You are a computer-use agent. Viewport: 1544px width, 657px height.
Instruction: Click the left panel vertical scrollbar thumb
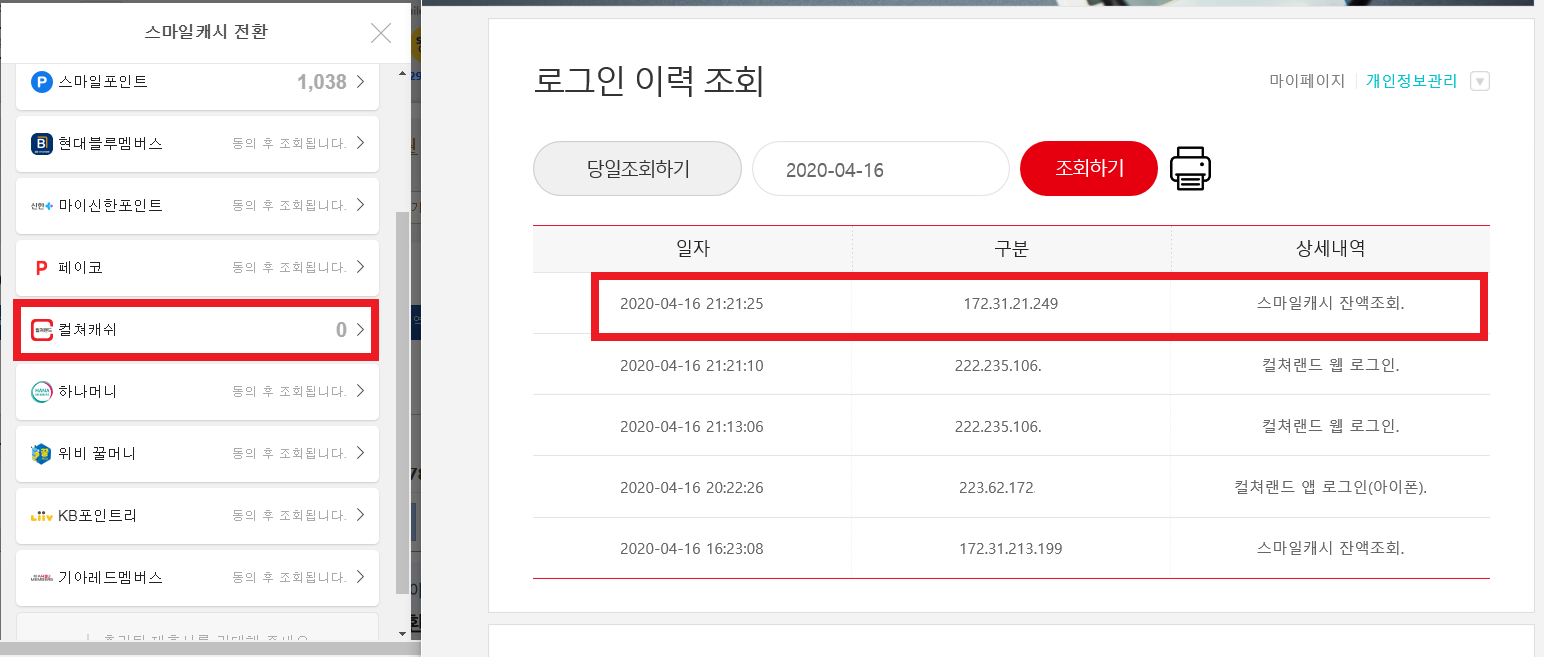click(403, 402)
